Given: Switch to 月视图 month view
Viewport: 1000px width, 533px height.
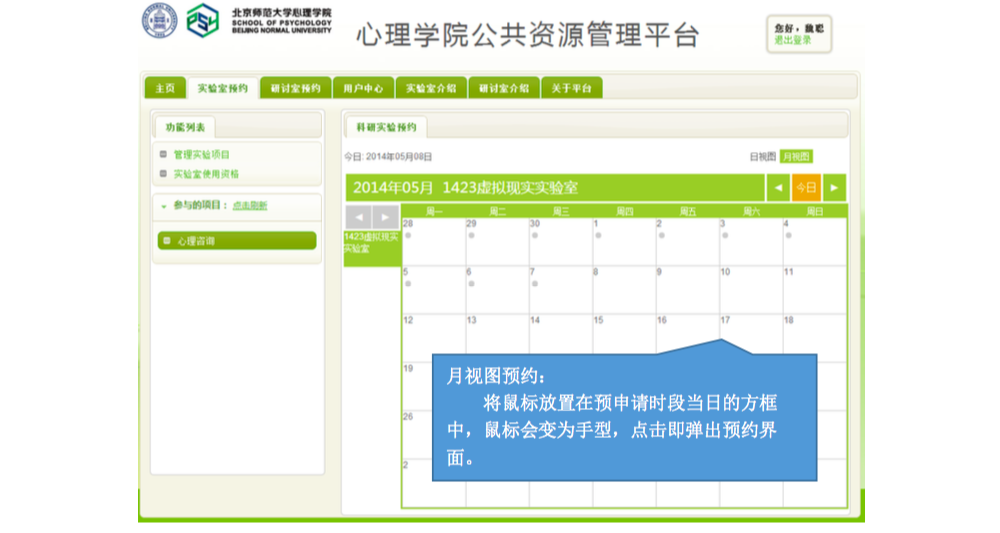Looking at the screenshot, I should 796,157.
